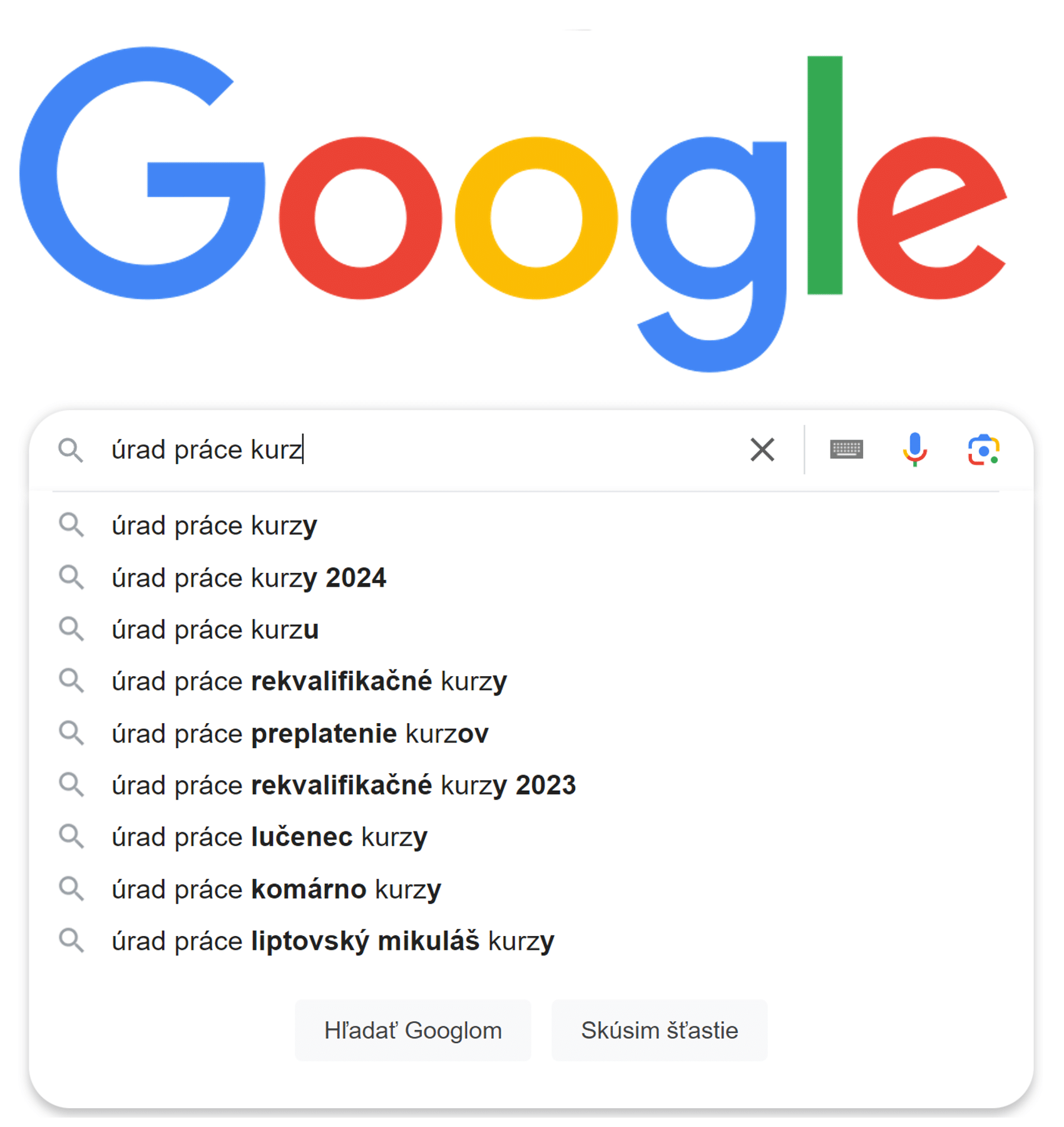1064x1127 pixels.
Task: Select suggestion 'úrad práce kurzy'
Action: 531,525
